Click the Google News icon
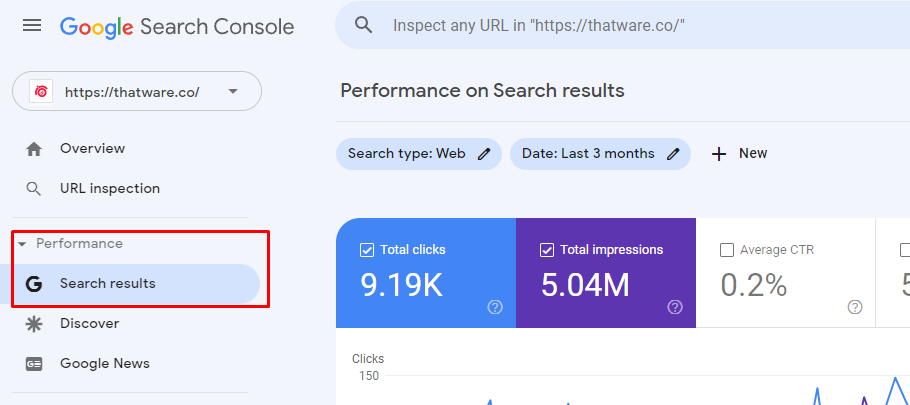Viewport: 910px width, 405px height. point(34,364)
